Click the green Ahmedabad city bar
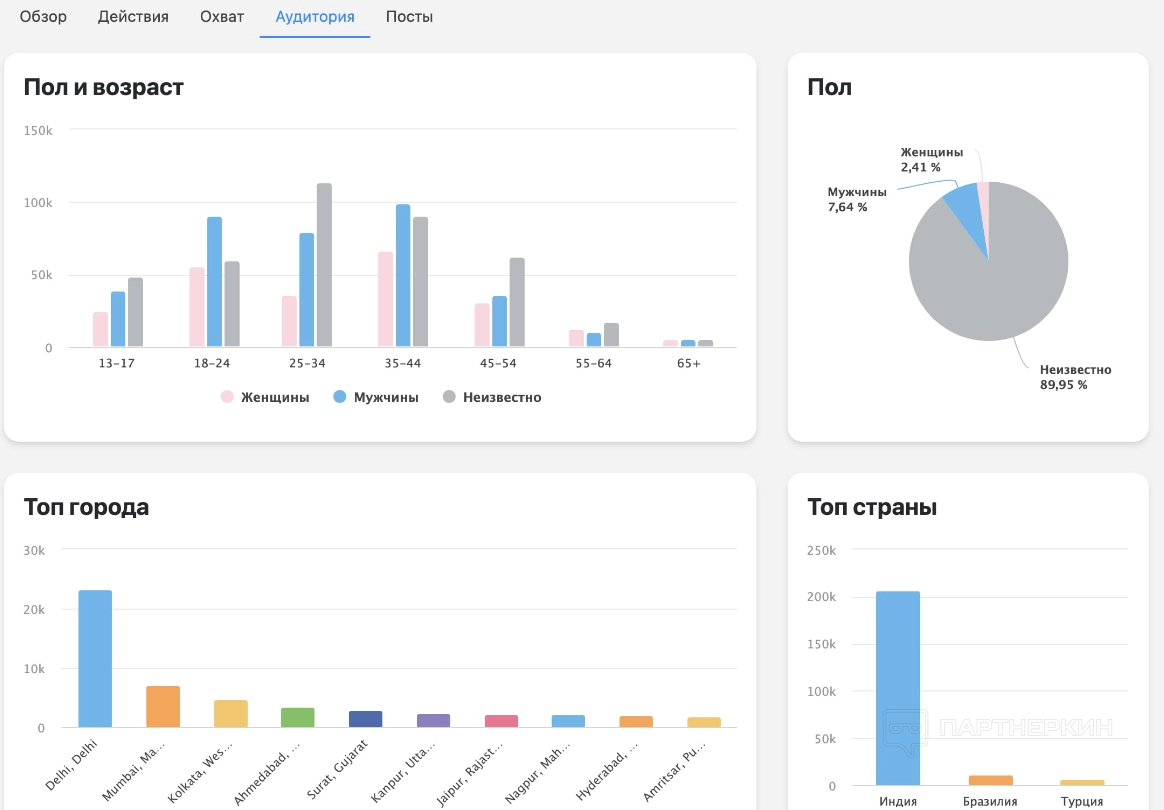Image resolution: width=1164 pixels, height=810 pixels. tap(298, 717)
